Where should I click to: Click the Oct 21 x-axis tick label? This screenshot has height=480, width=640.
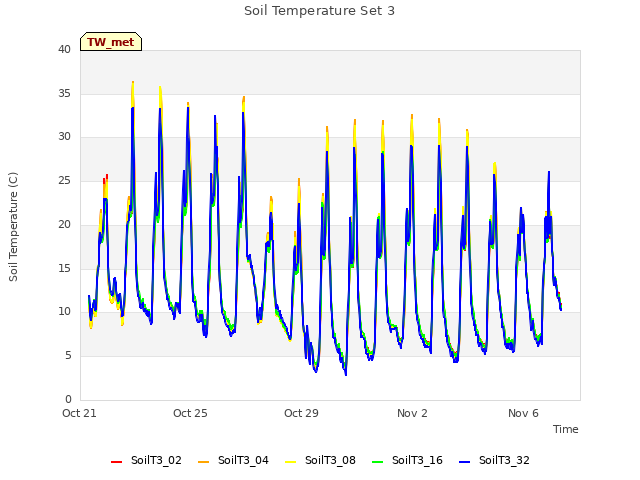point(79,413)
